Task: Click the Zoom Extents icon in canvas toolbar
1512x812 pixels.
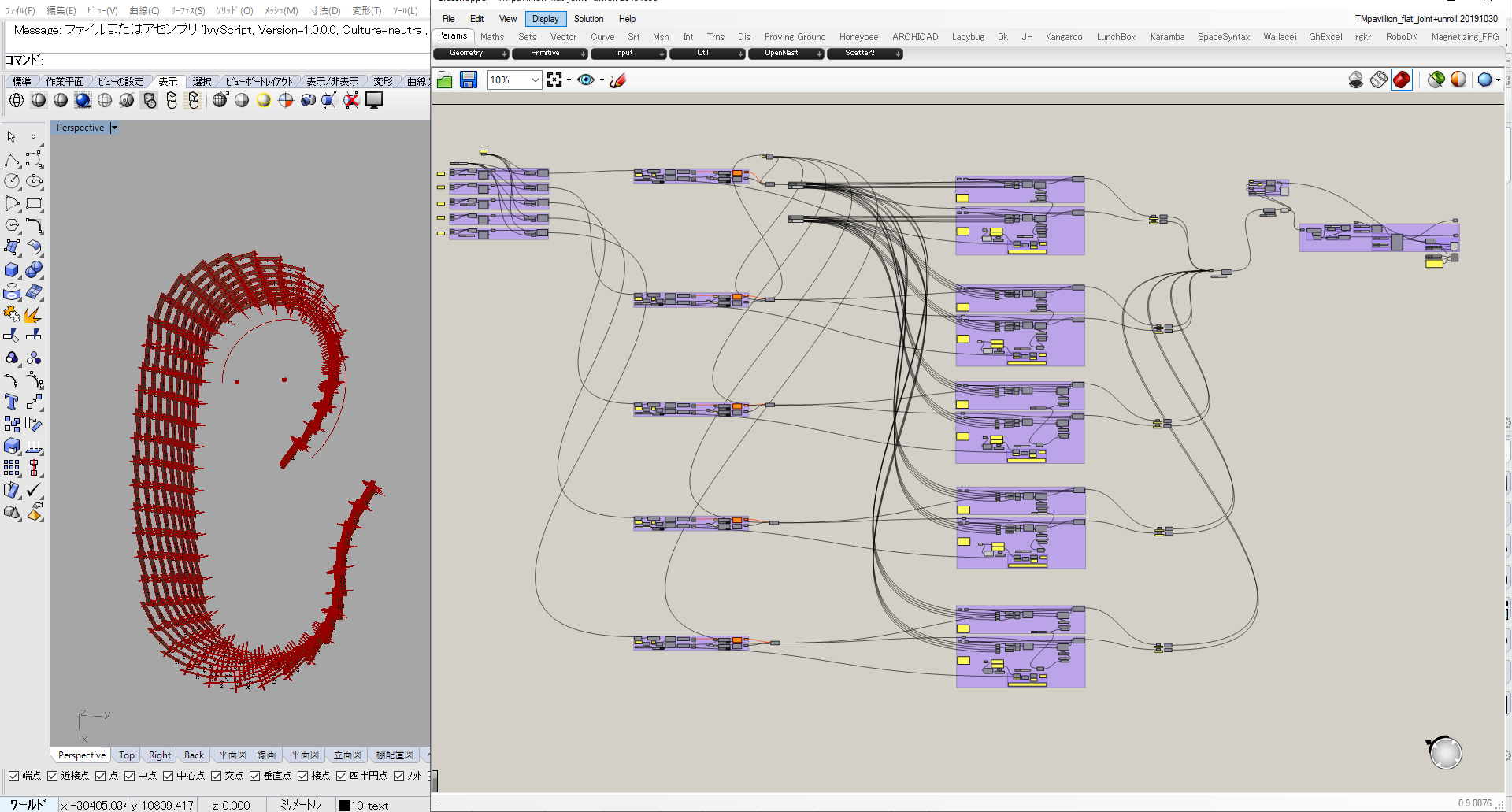Action: (554, 80)
